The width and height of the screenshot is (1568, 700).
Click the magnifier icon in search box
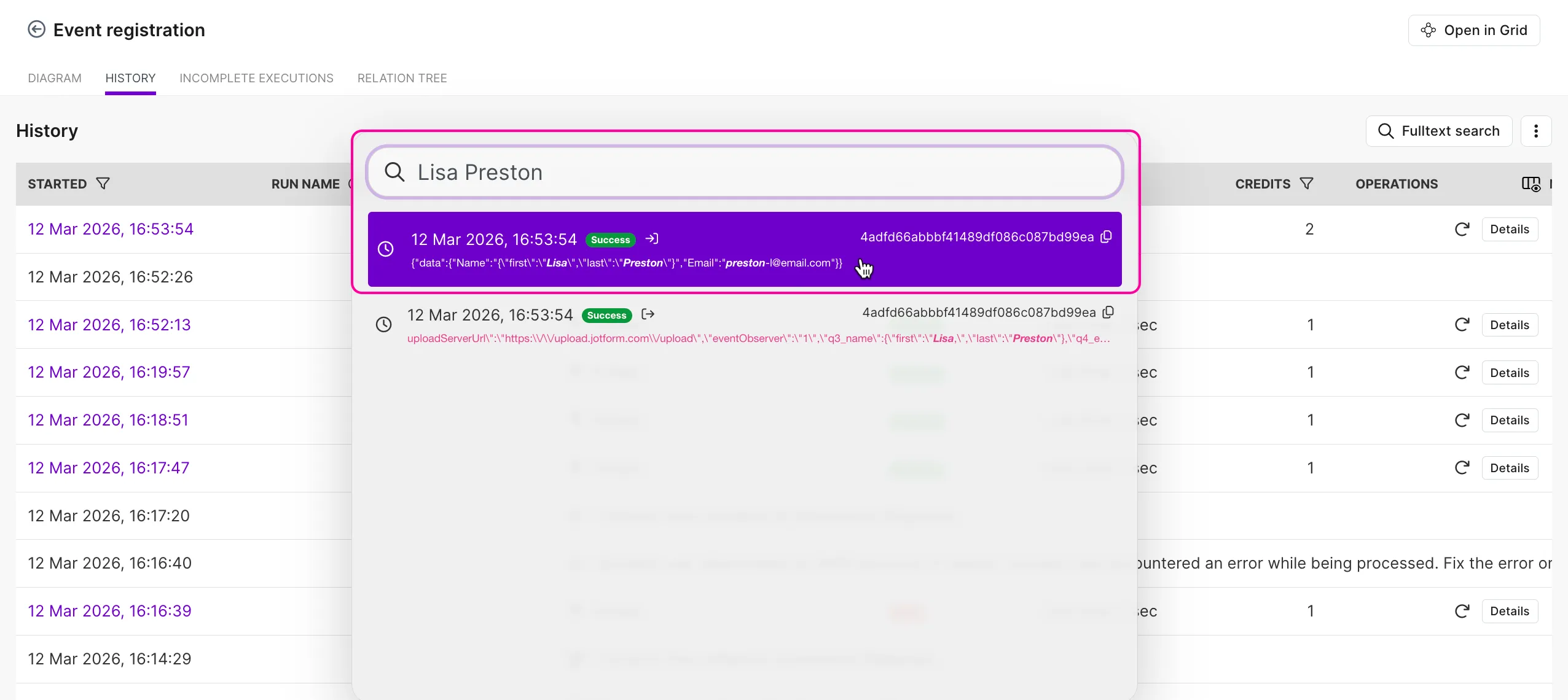[394, 172]
